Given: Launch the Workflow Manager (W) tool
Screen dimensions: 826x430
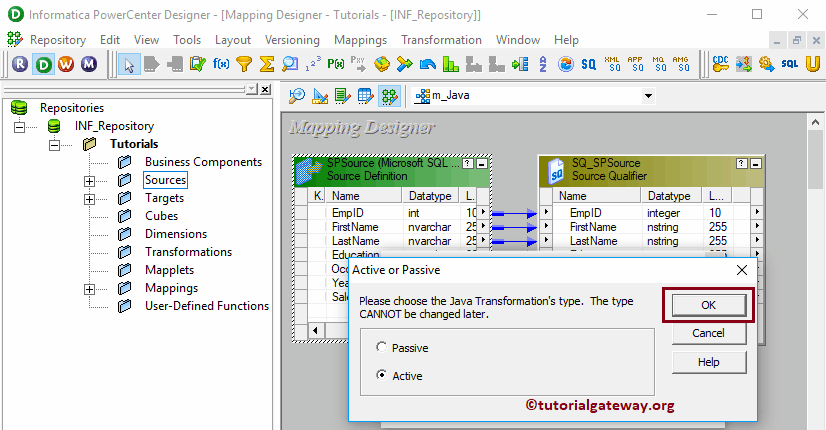Looking at the screenshot, I should (x=66, y=64).
